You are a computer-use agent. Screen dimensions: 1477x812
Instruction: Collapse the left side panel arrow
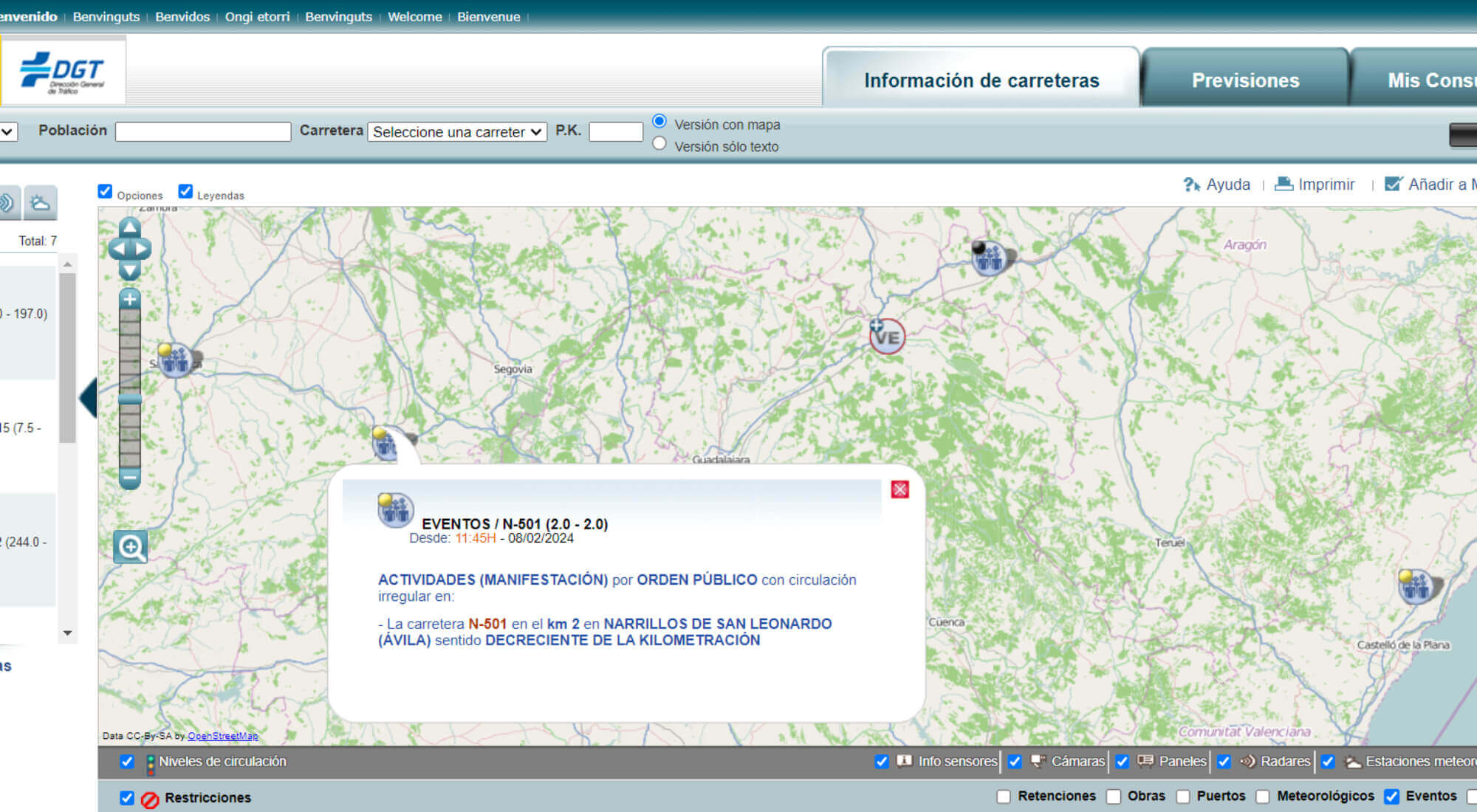pos(89,398)
